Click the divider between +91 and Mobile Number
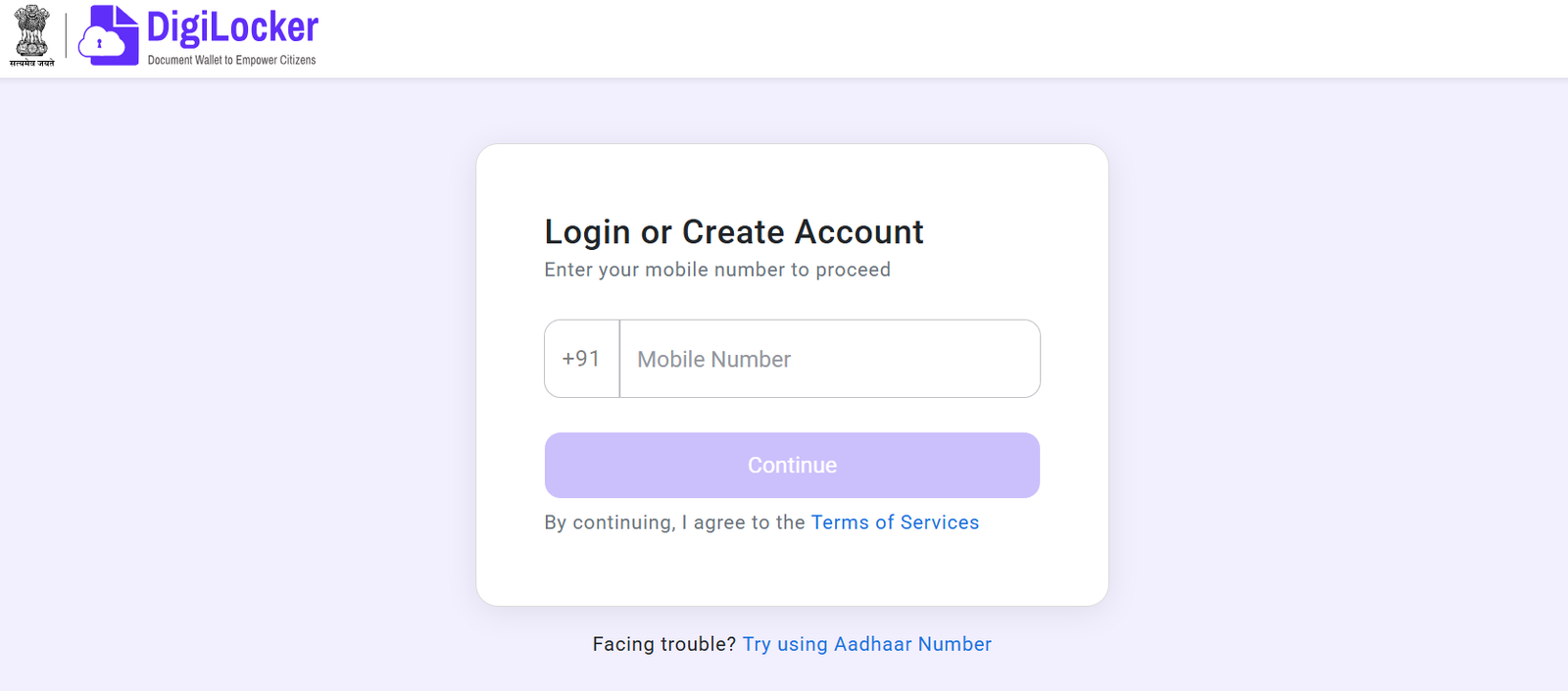Image resolution: width=1568 pixels, height=691 pixels. point(619,359)
